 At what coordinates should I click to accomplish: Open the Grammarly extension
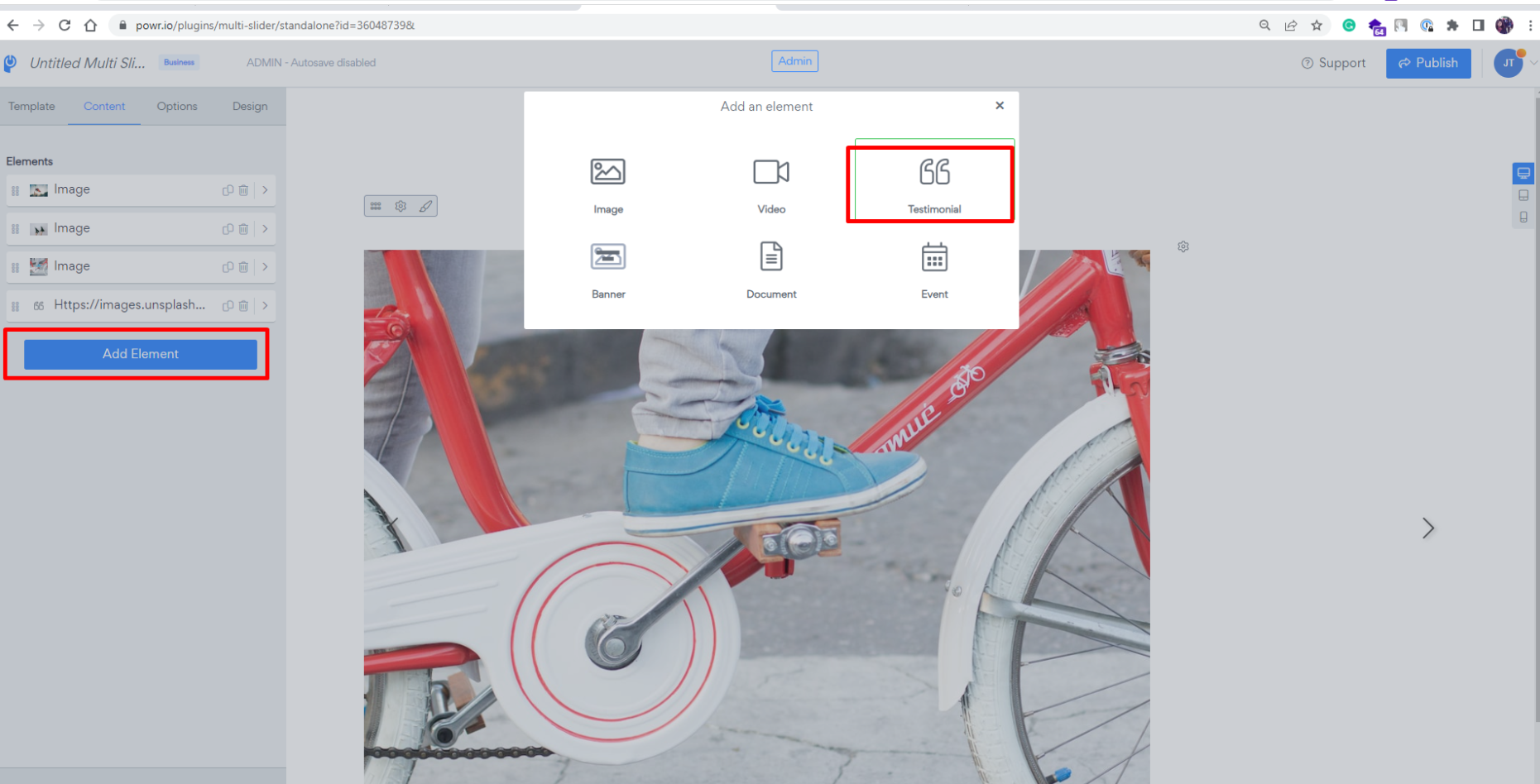pyautogui.click(x=1349, y=26)
